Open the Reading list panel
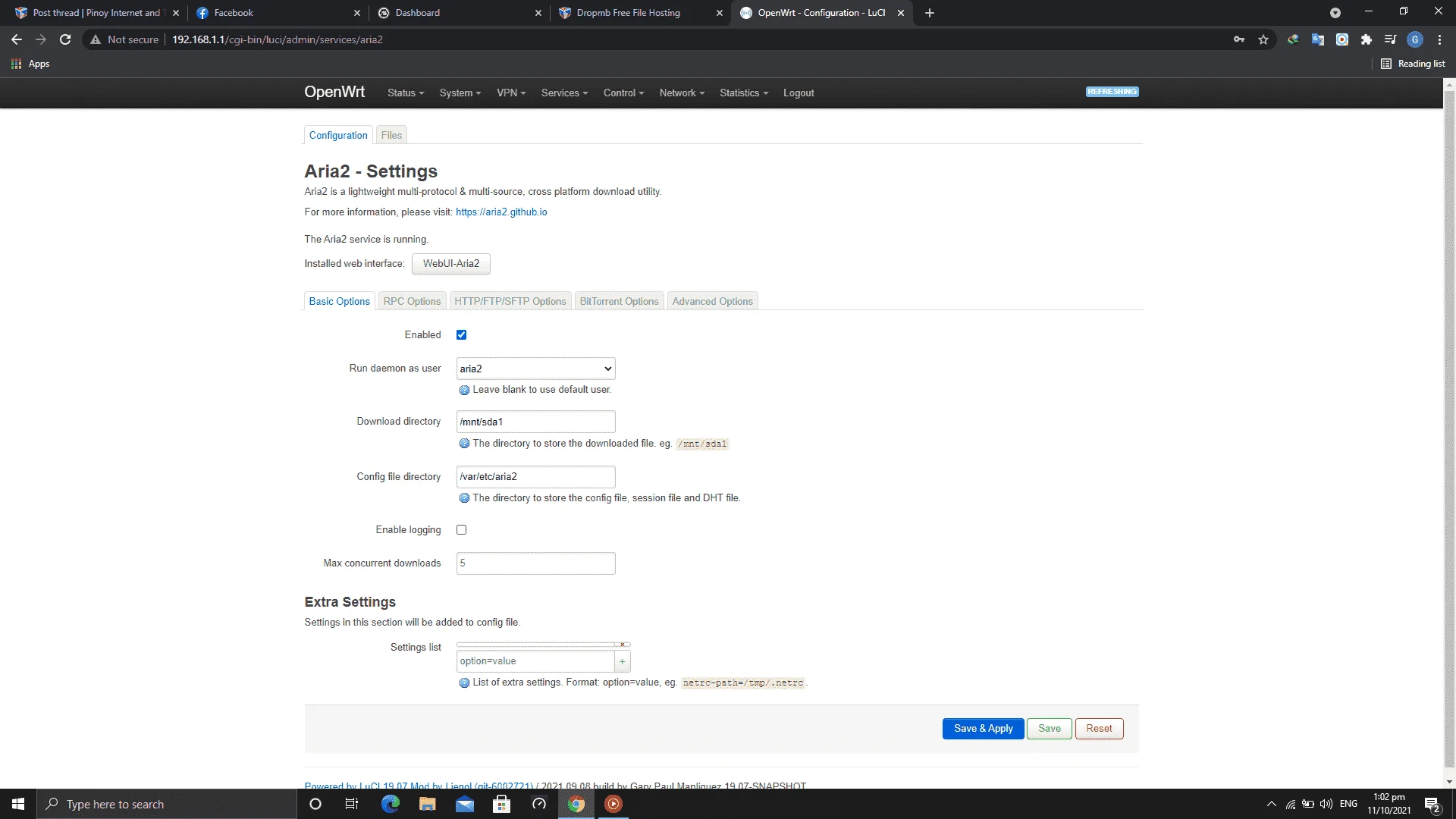 [x=1413, y=64]
